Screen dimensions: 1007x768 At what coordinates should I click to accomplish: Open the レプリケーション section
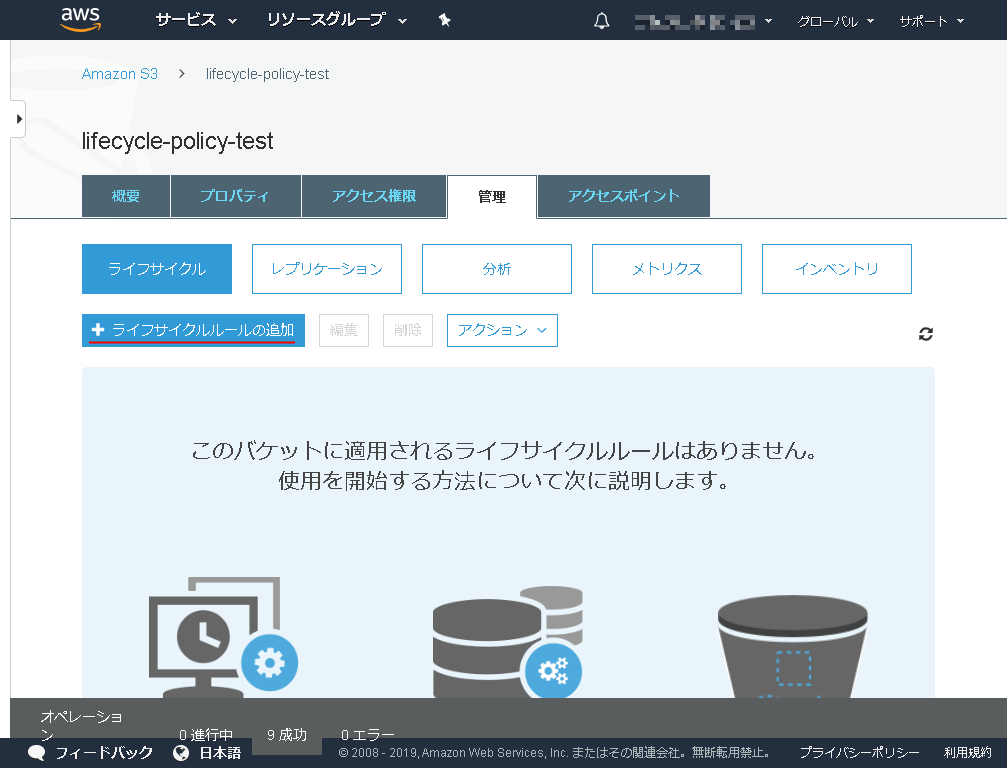pyautogui.click(x=327, y=268)
